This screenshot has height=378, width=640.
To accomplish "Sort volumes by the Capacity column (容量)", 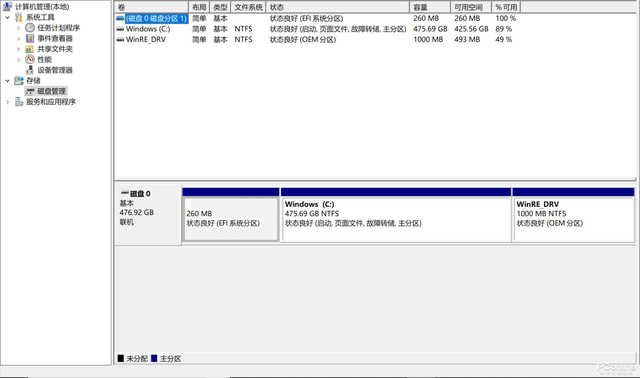I will pyautogui.click(x=430, y=7).
